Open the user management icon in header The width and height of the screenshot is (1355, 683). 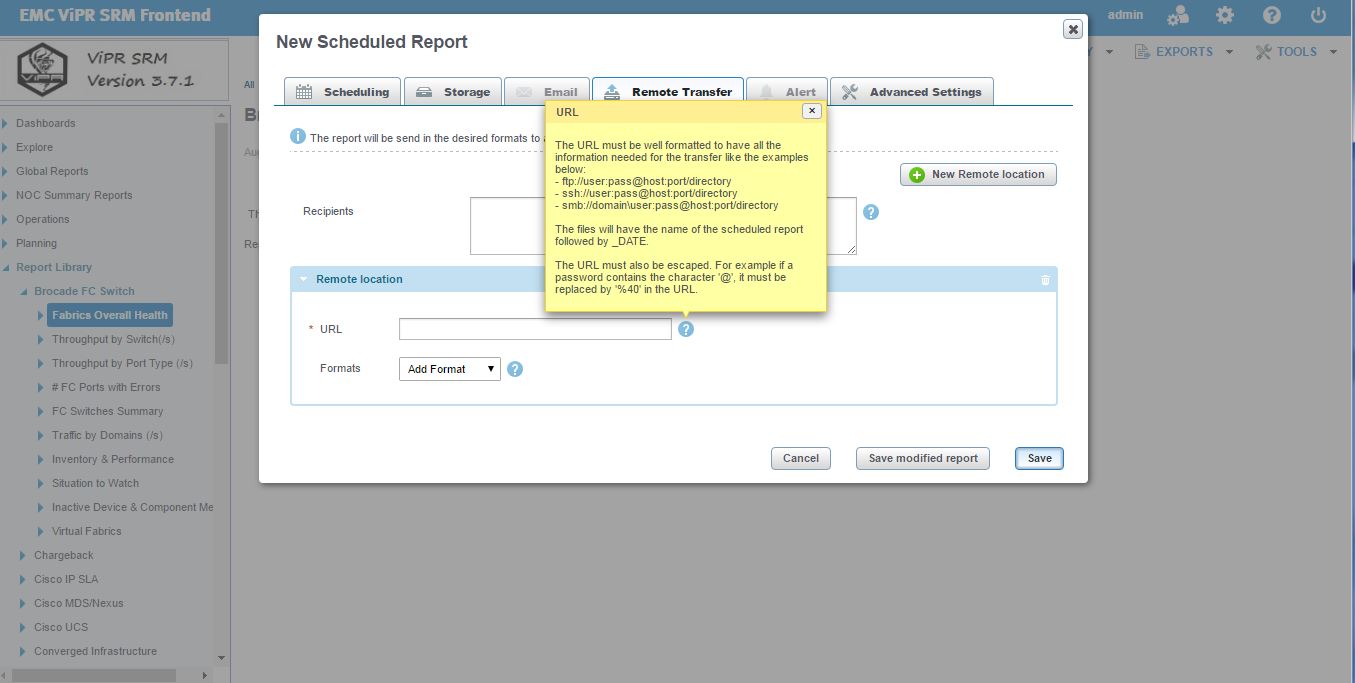1179,16
